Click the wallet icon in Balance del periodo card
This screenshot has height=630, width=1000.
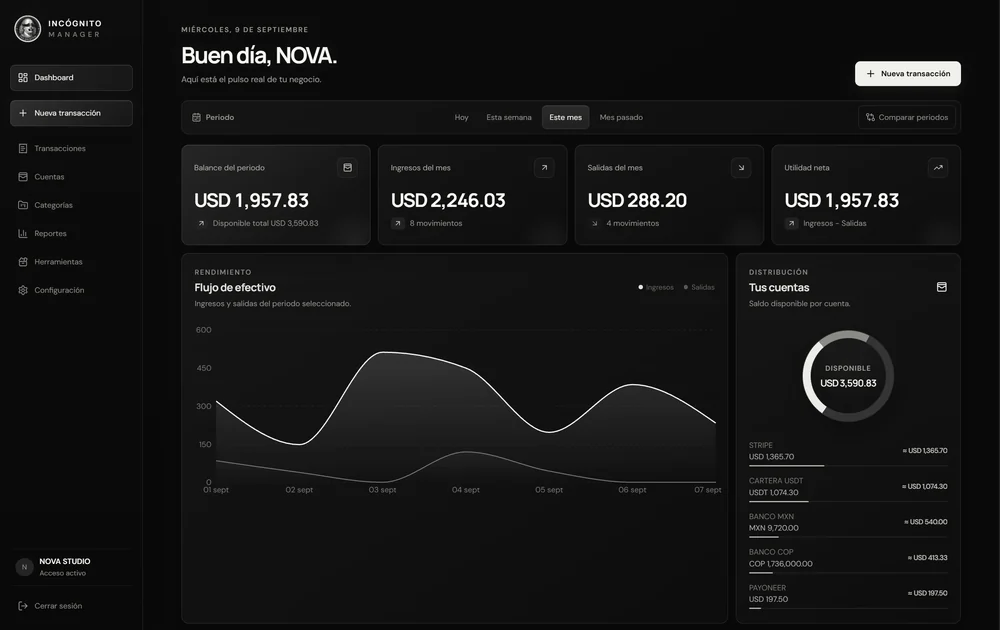[348, 168]
